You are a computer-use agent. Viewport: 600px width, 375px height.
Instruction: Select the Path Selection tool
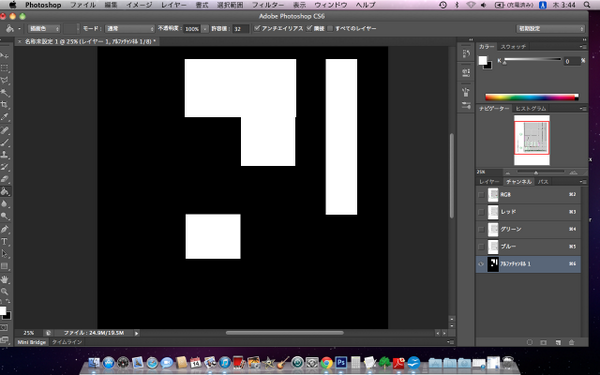[x=5, y=253]
